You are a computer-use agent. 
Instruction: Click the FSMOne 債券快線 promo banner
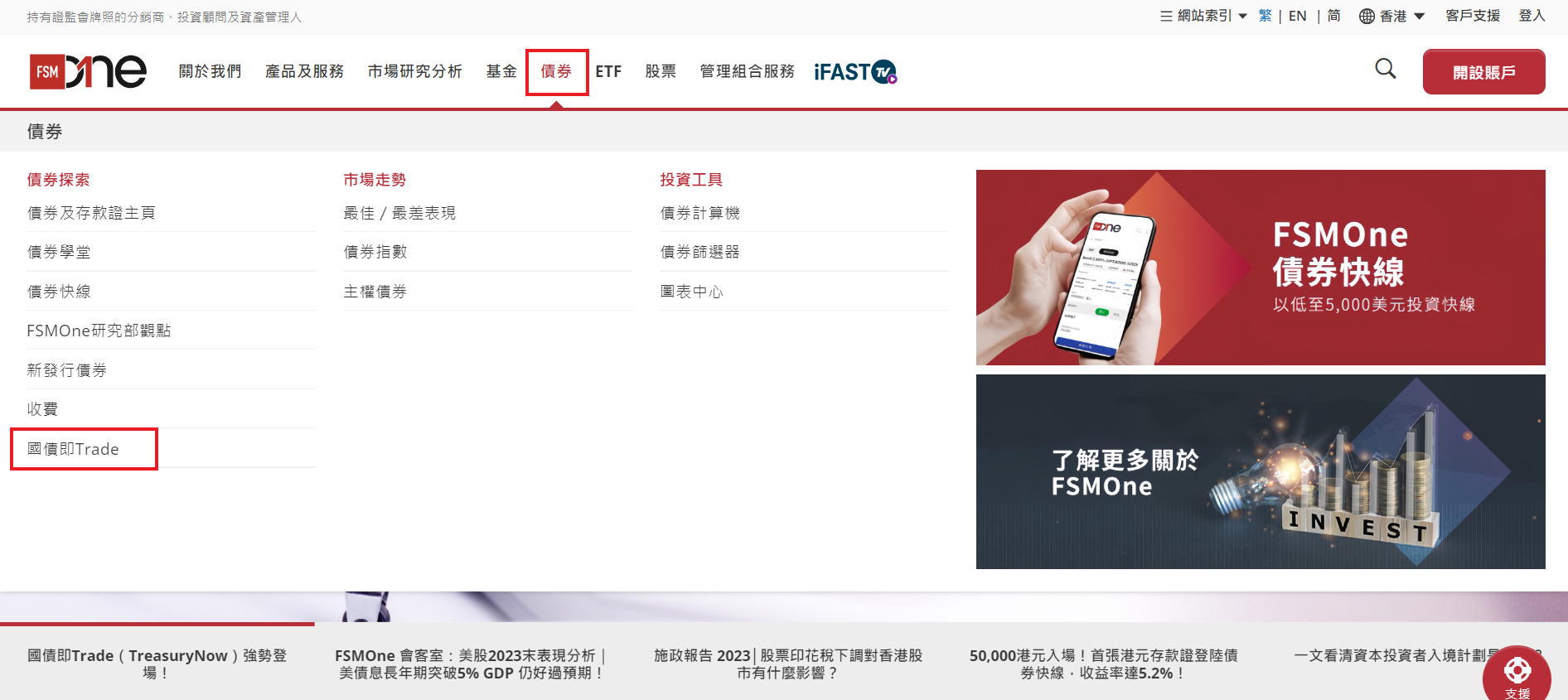point(1261,268)
